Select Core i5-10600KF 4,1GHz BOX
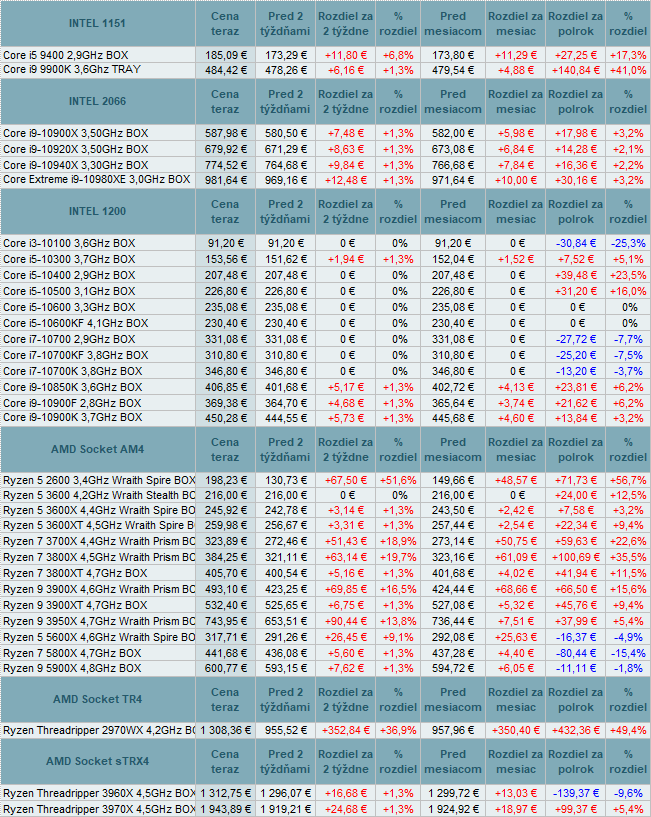The width and height of the screenshot is (651, 817). click(x=76, y=324)
